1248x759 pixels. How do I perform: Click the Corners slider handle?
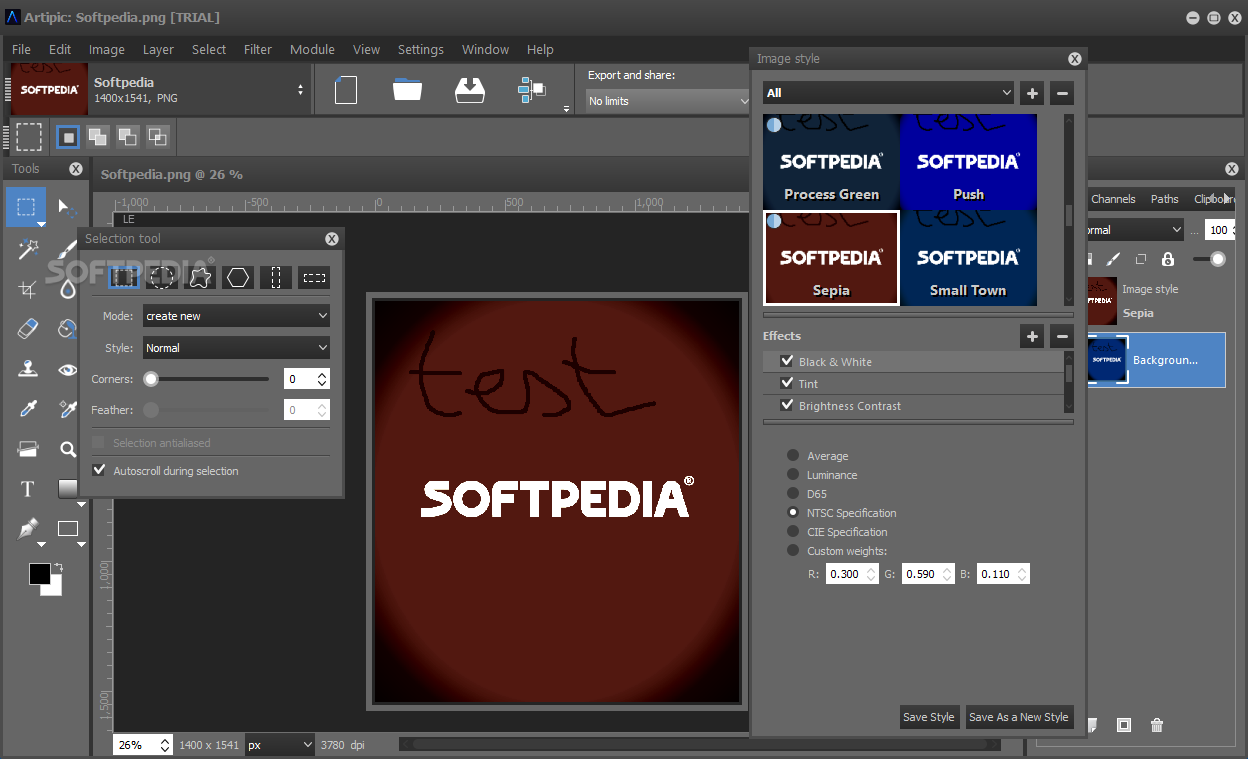point(151,379)
